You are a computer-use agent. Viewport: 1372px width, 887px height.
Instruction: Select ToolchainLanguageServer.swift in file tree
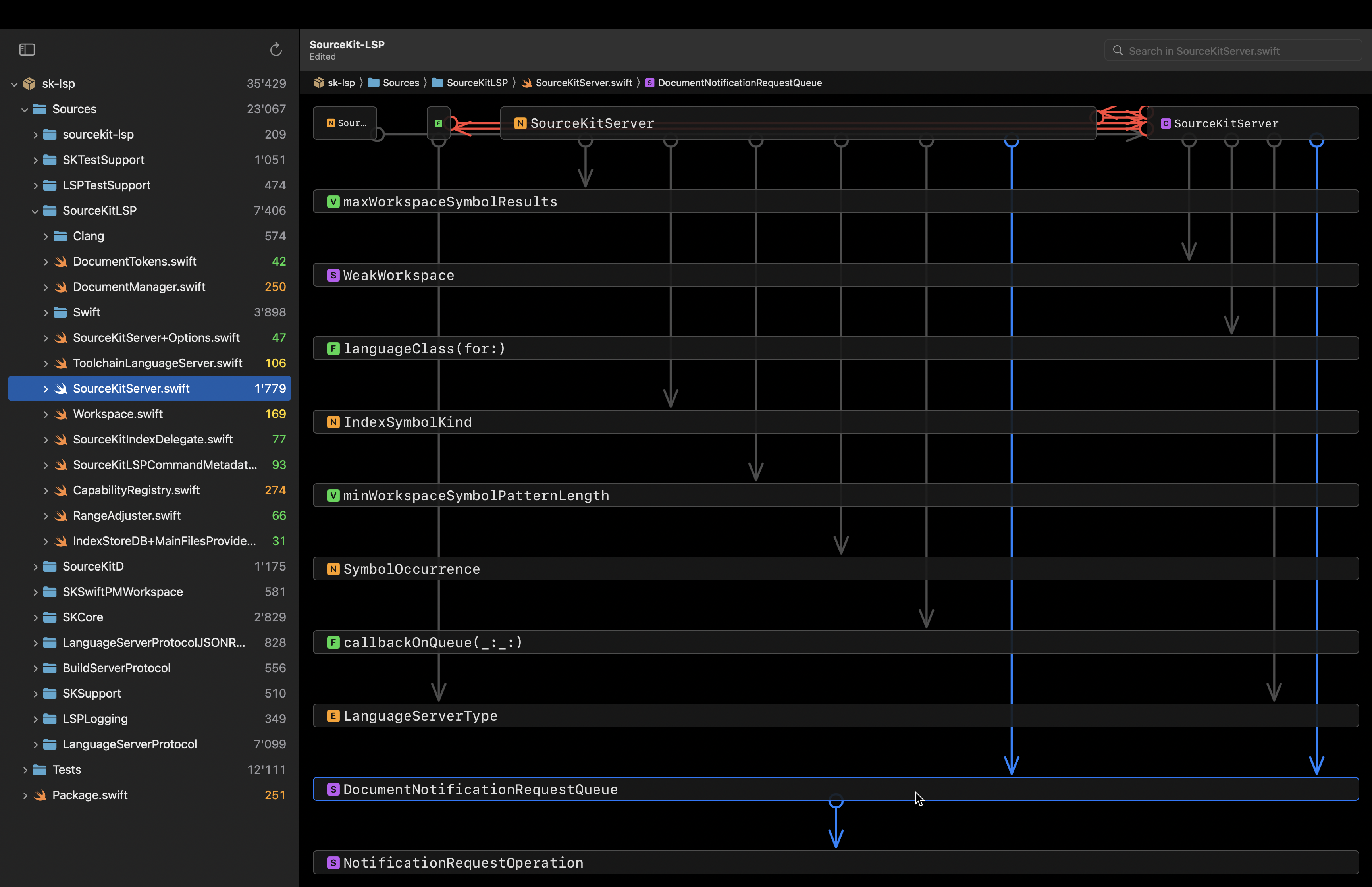point(150,363)
